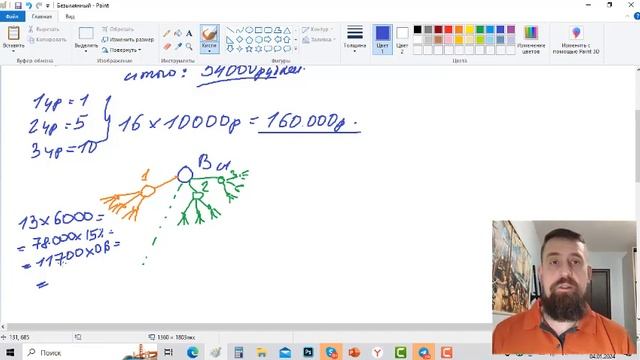
Task: Switch to the View (Вид) tab
Action: coord(70,17)
